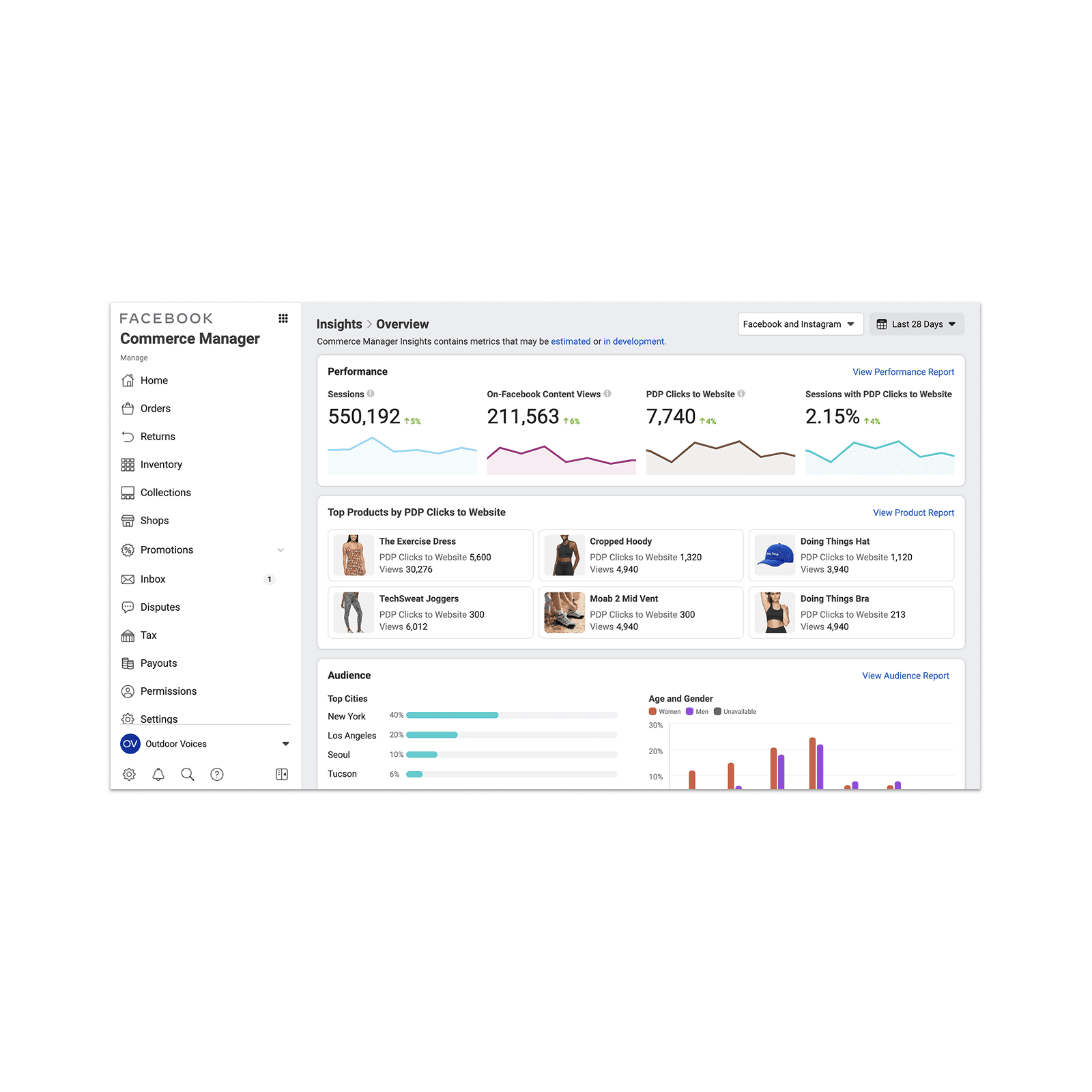Click the Women legend color swatch
This screenshot has height=1092, width=1092.
(x=652, y=711)
